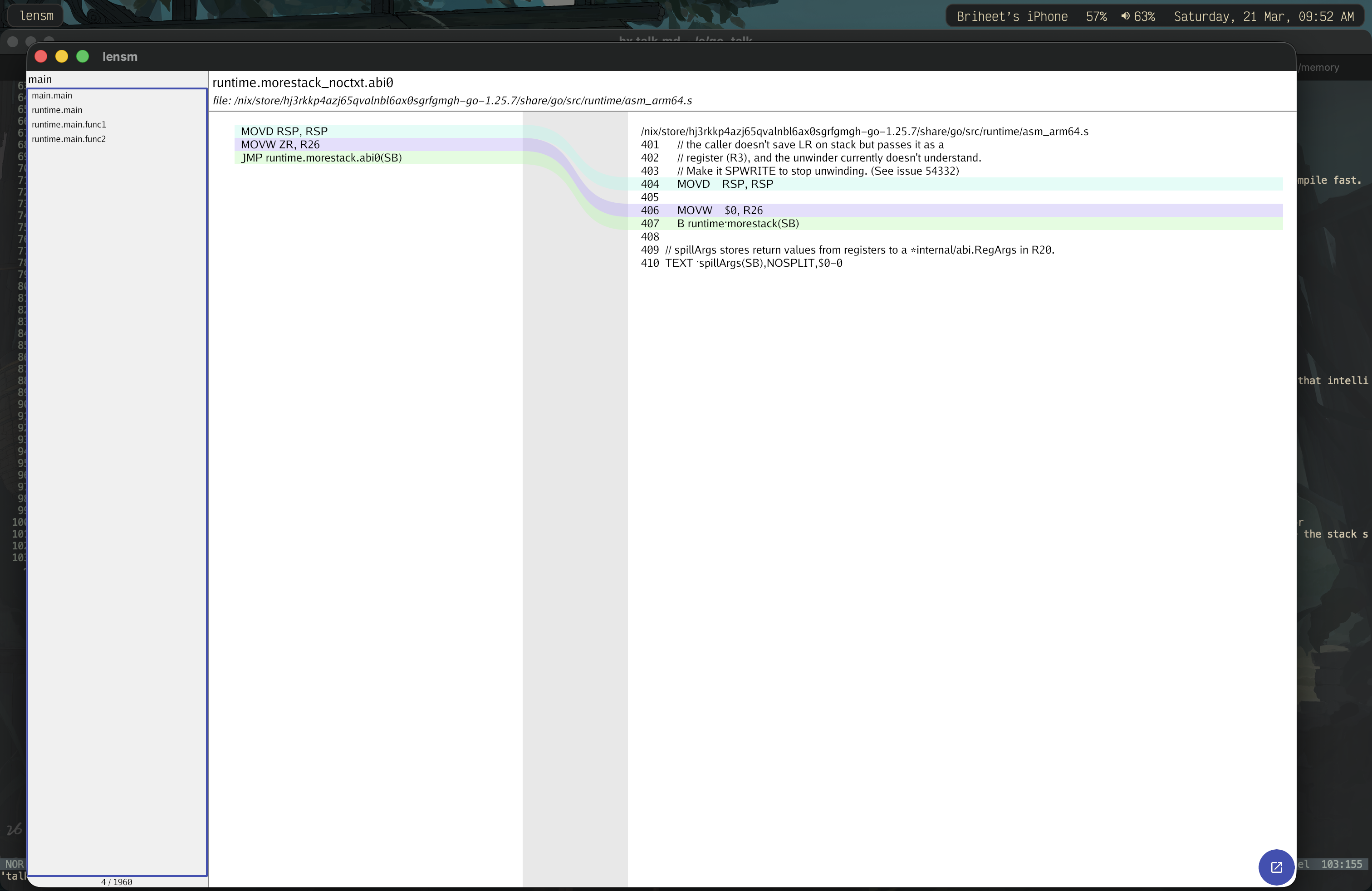Open runtime.main.func2 from the list

(69, 139)
